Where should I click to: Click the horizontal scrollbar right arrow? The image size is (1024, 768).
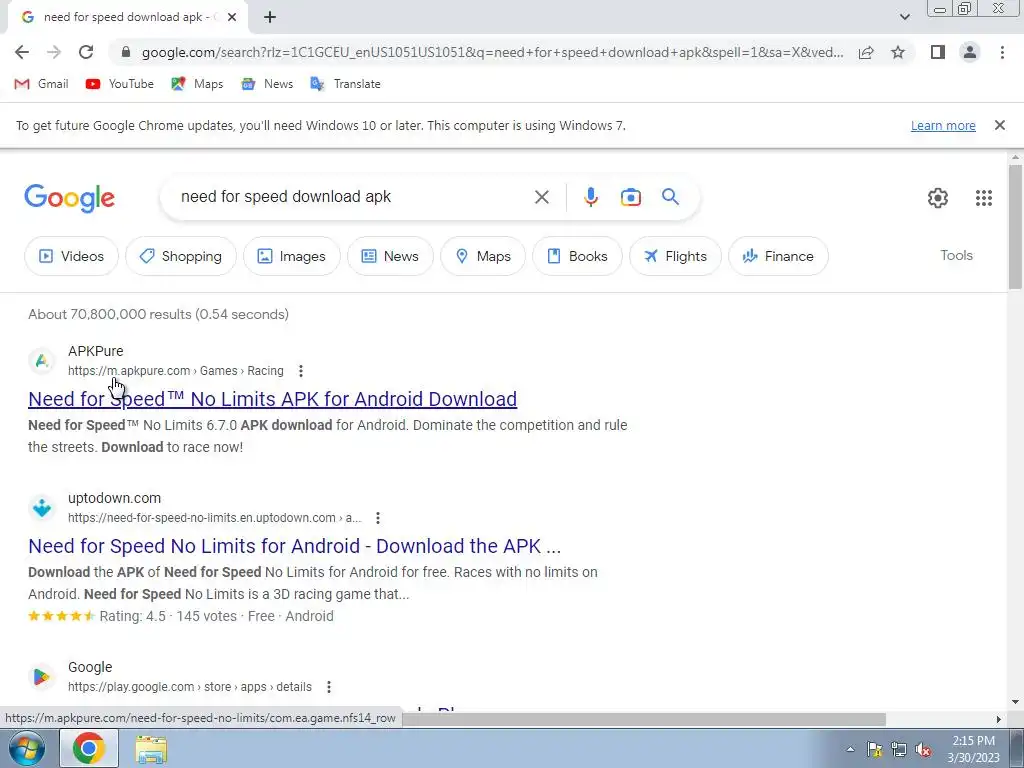(x=998, y=719)
